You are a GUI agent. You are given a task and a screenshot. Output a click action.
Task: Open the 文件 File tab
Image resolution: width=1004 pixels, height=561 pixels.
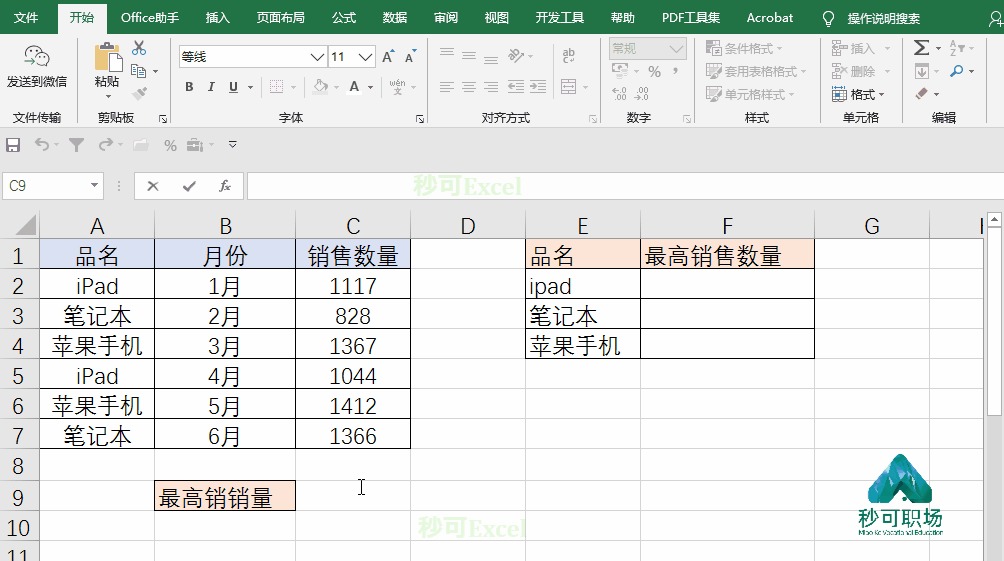pos(26,17)
